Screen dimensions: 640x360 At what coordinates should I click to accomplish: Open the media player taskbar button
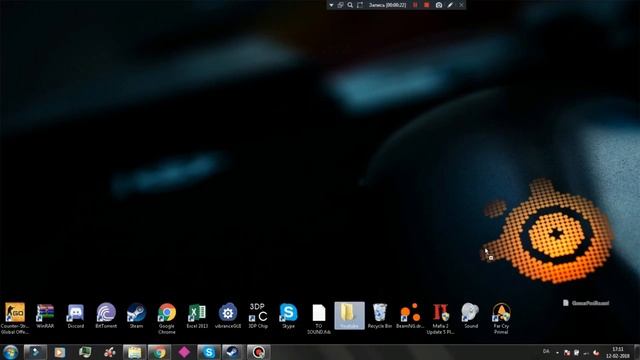(x=60, y=352)
